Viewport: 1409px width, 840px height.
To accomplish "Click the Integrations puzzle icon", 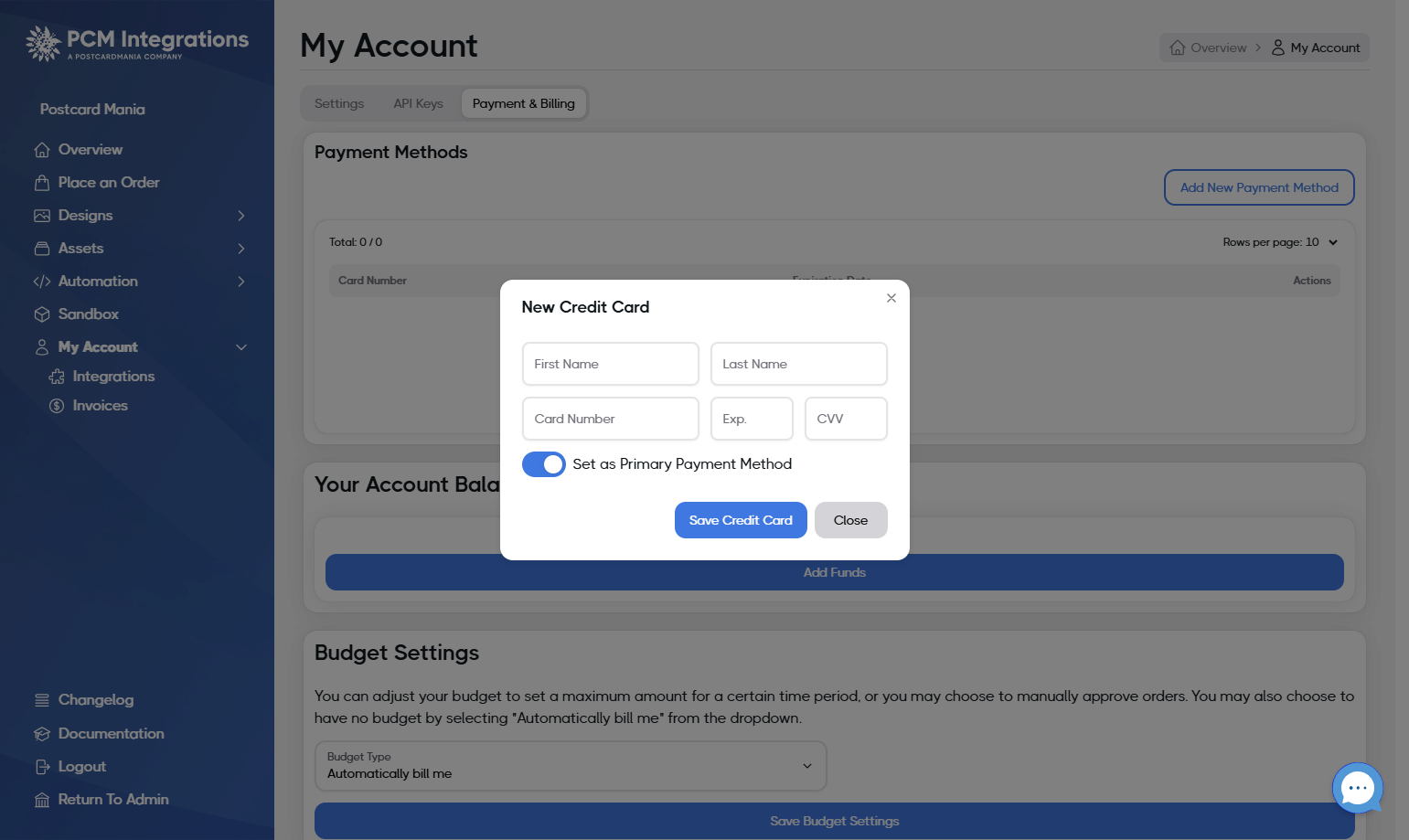I will 57,377.
